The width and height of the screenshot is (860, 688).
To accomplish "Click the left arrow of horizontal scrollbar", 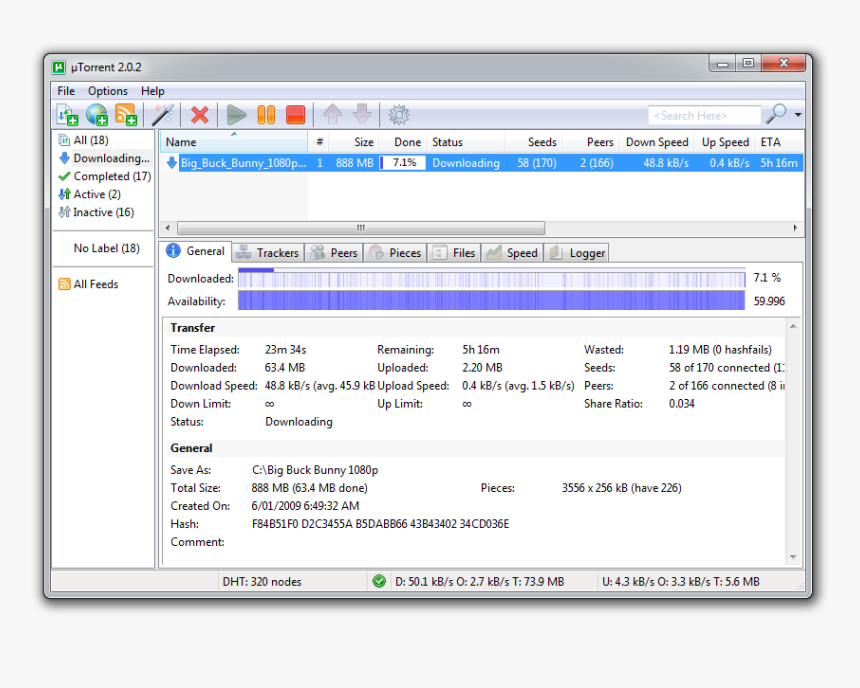I will 168,228.
